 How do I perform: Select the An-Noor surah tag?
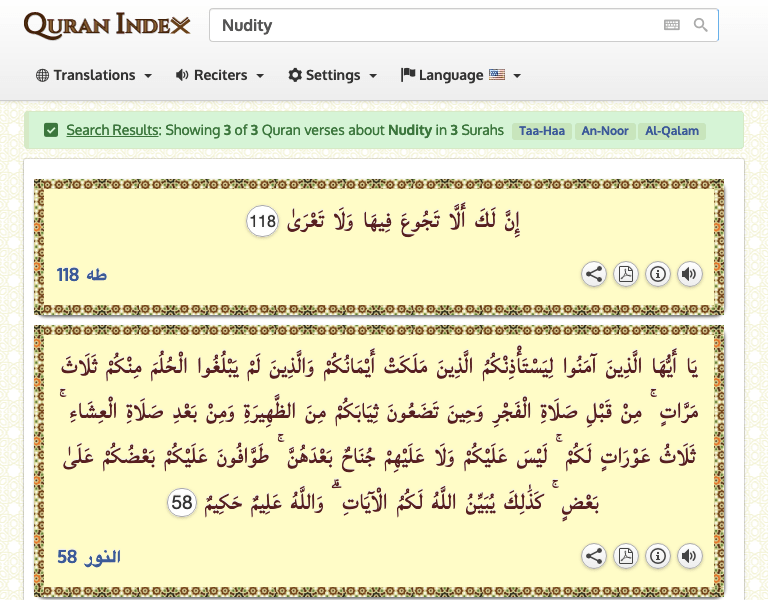pyautogui.click(x=604, y=131)
